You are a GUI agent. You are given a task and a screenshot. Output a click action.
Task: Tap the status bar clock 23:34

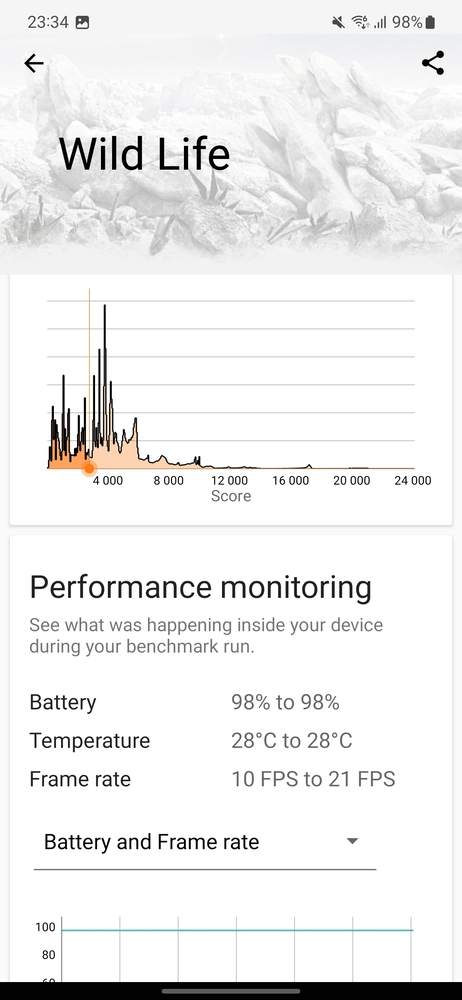48,22
